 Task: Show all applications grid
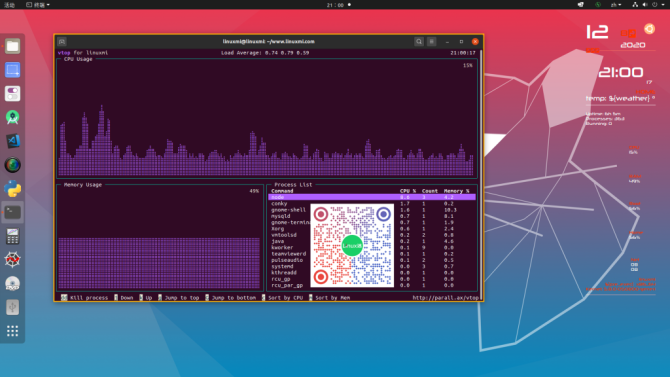(x=12, y=331)
